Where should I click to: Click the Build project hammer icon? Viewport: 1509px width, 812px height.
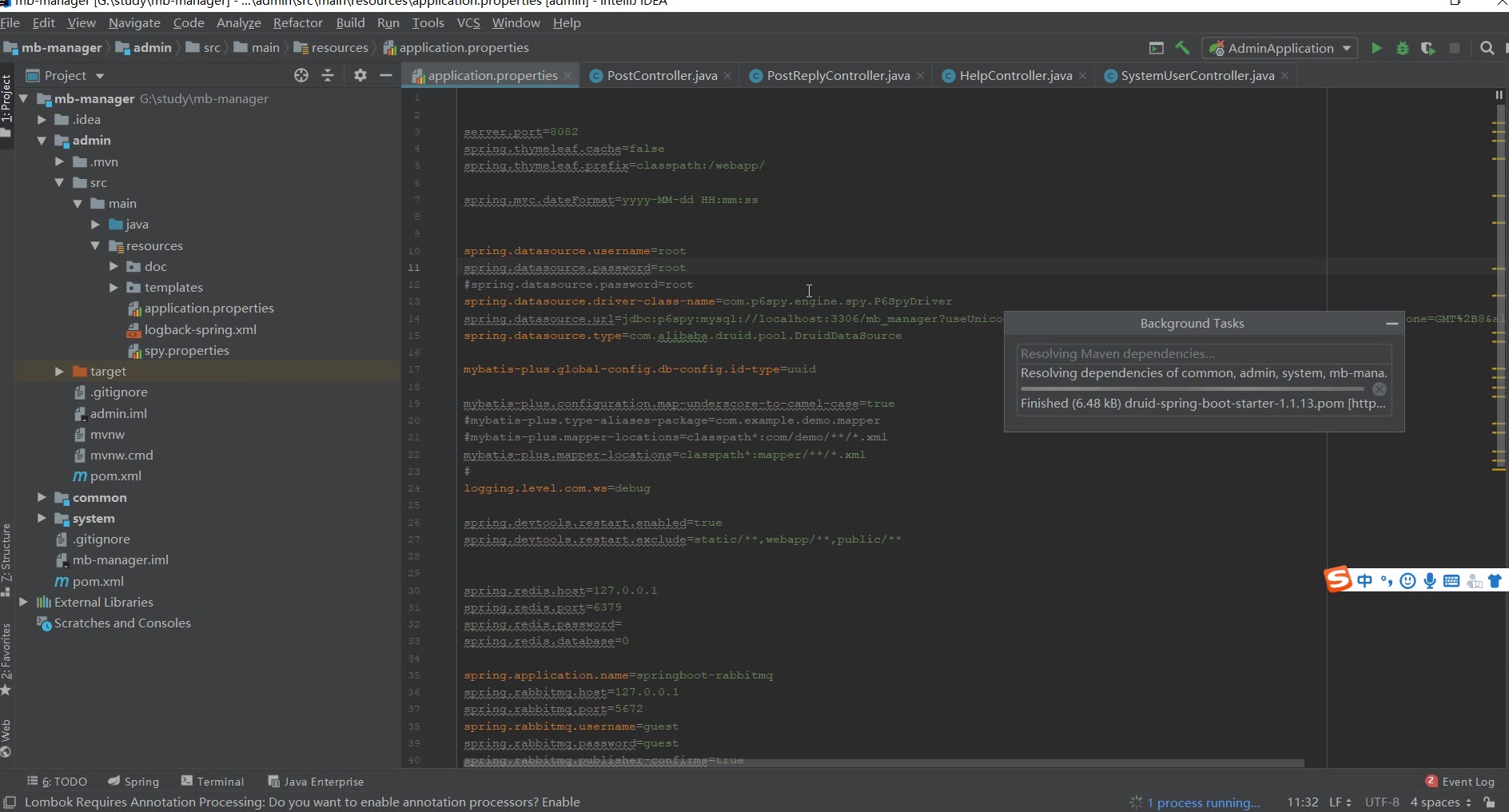[x=1182, y=48]
